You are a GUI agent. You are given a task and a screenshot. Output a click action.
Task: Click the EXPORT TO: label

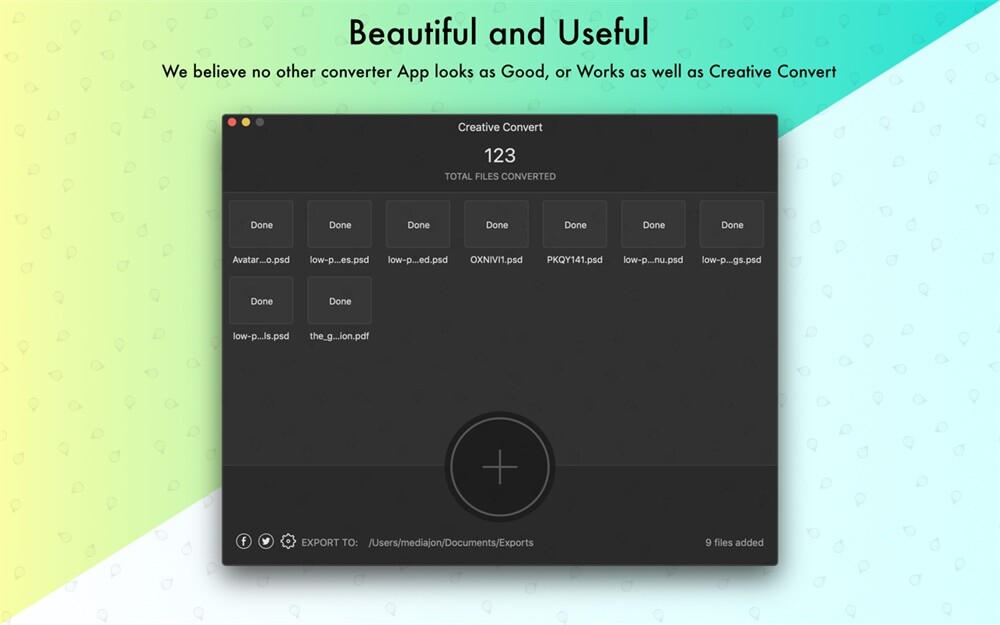point(329,543)
